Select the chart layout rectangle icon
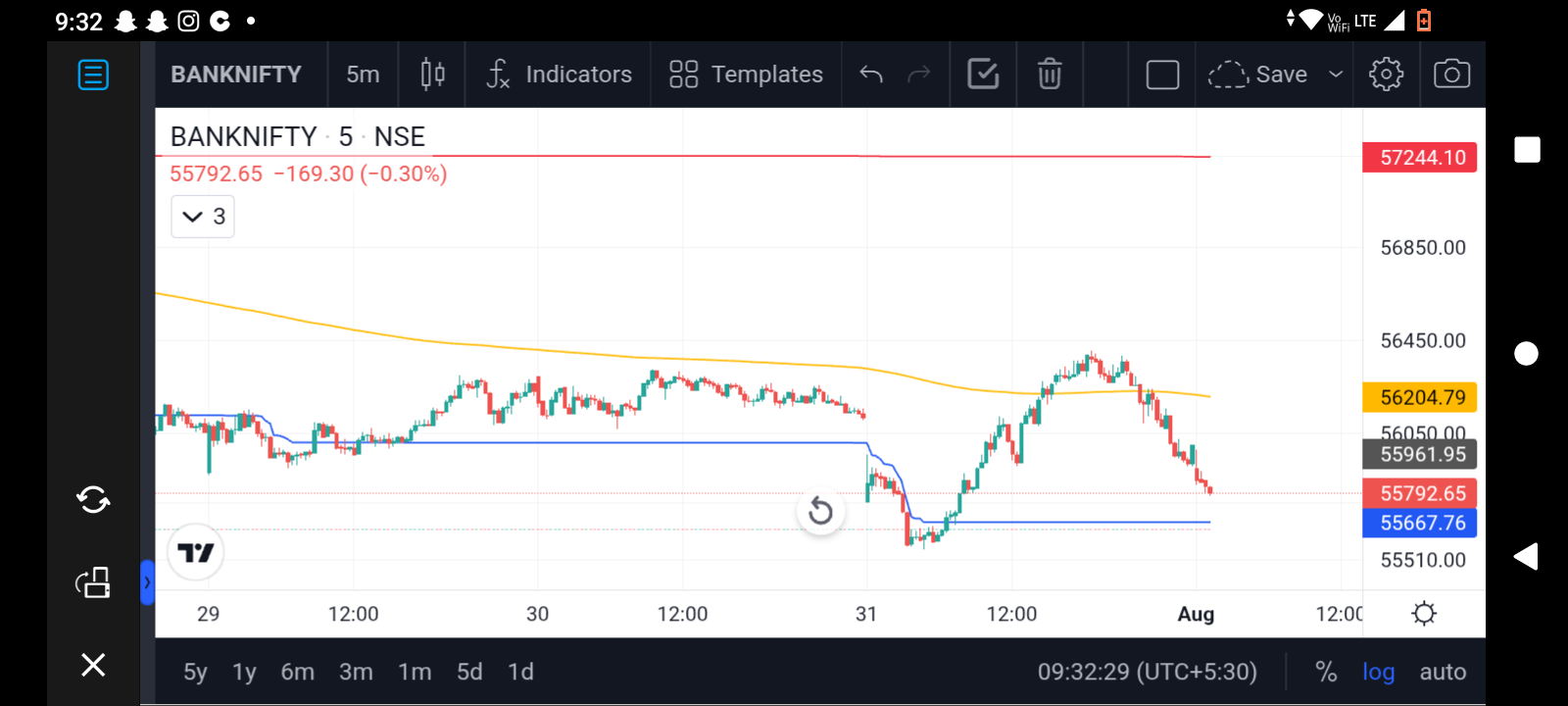This screenshot has height=706, width=1568. [1162, 75]
